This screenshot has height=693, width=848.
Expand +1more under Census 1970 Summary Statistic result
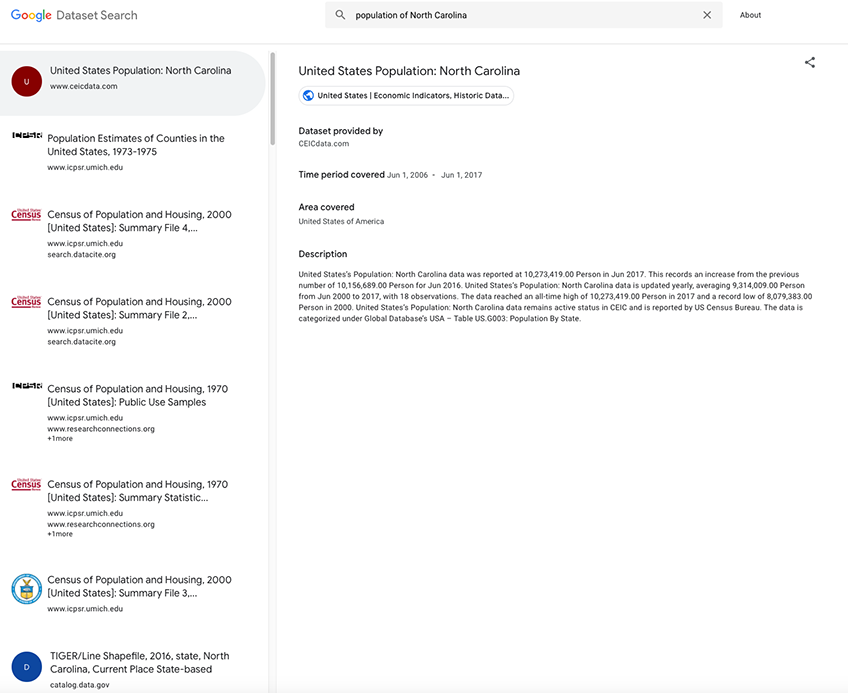point(58,533)
